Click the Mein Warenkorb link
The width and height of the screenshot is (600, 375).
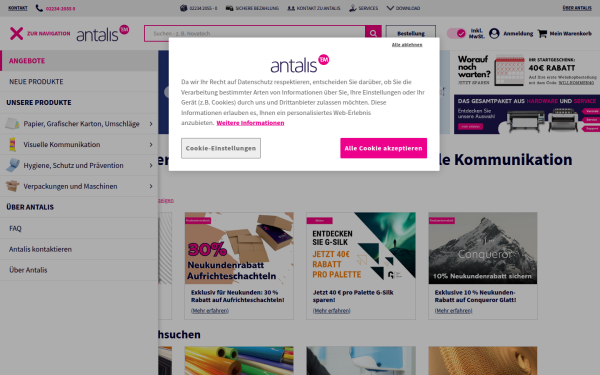(x=571, y=34)
